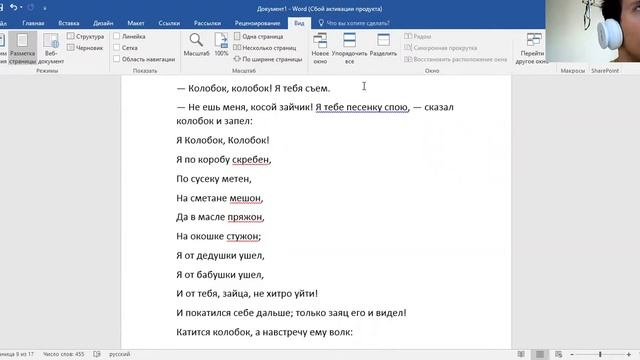Select the Вид tab
This screenshot has width=640, height=360.
click(299, 23)
